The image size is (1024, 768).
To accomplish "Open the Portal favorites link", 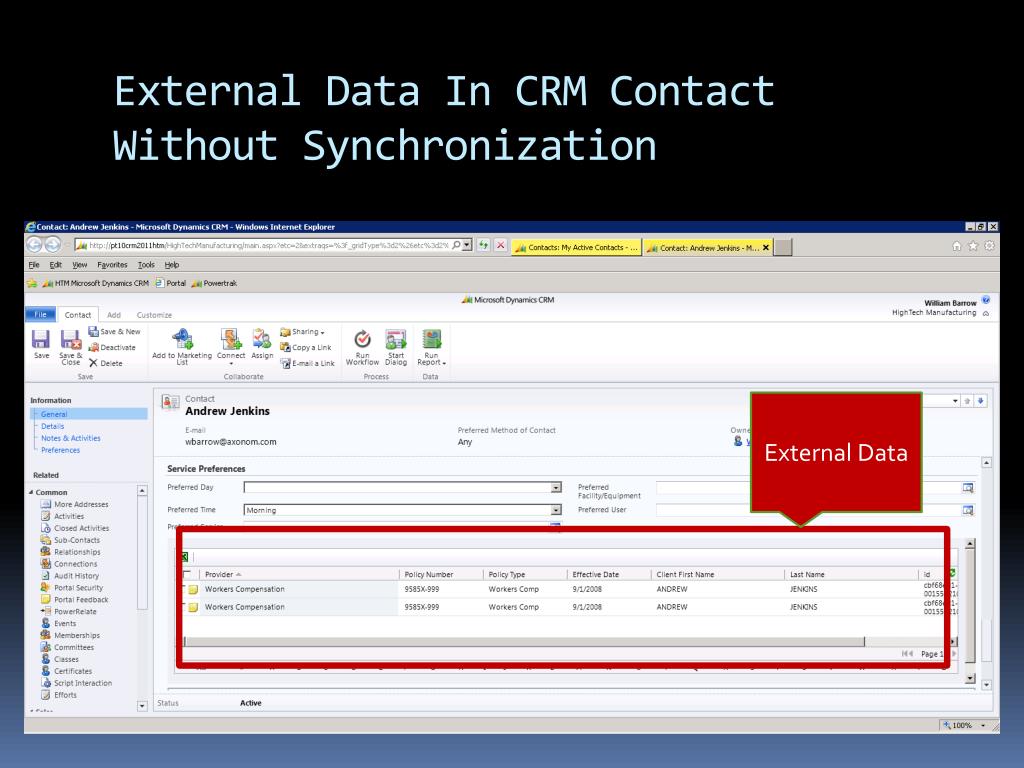I will tap(170, 283).
